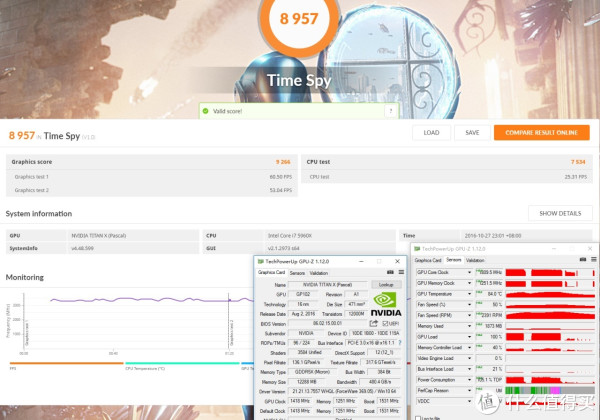Open the GPU Load sensor dropdown
600x420 pixels.
click(x=470, y=337)
